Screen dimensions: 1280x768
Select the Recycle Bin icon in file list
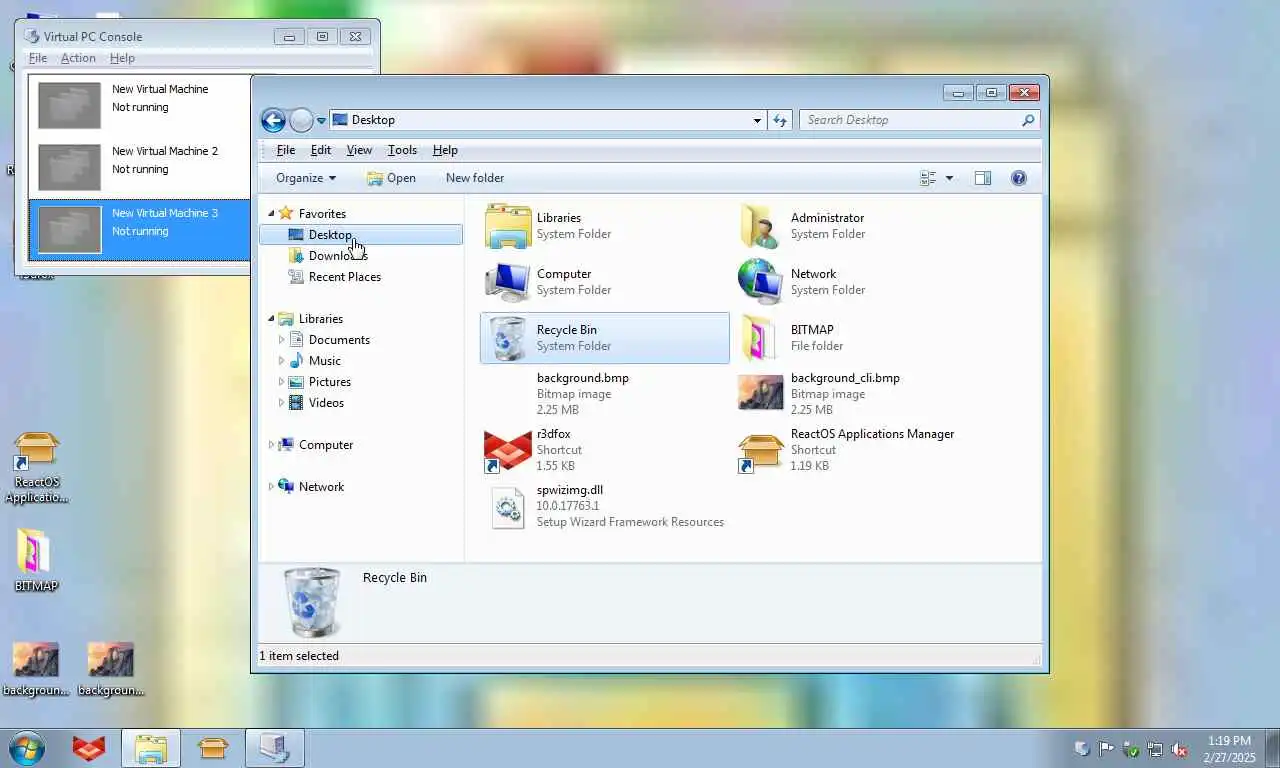click(x=508, y=338)
